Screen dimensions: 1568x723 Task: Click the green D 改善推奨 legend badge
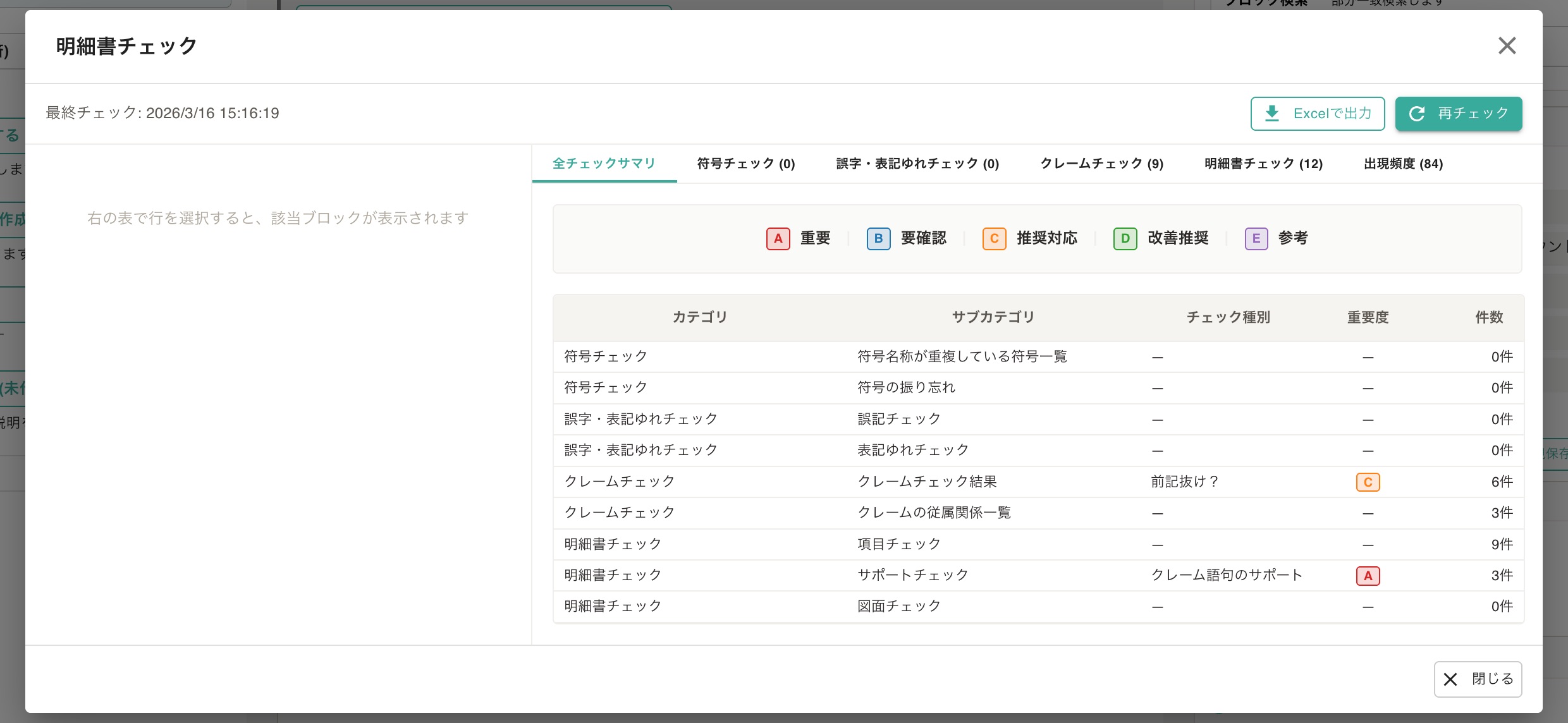tap(1125, 238)
